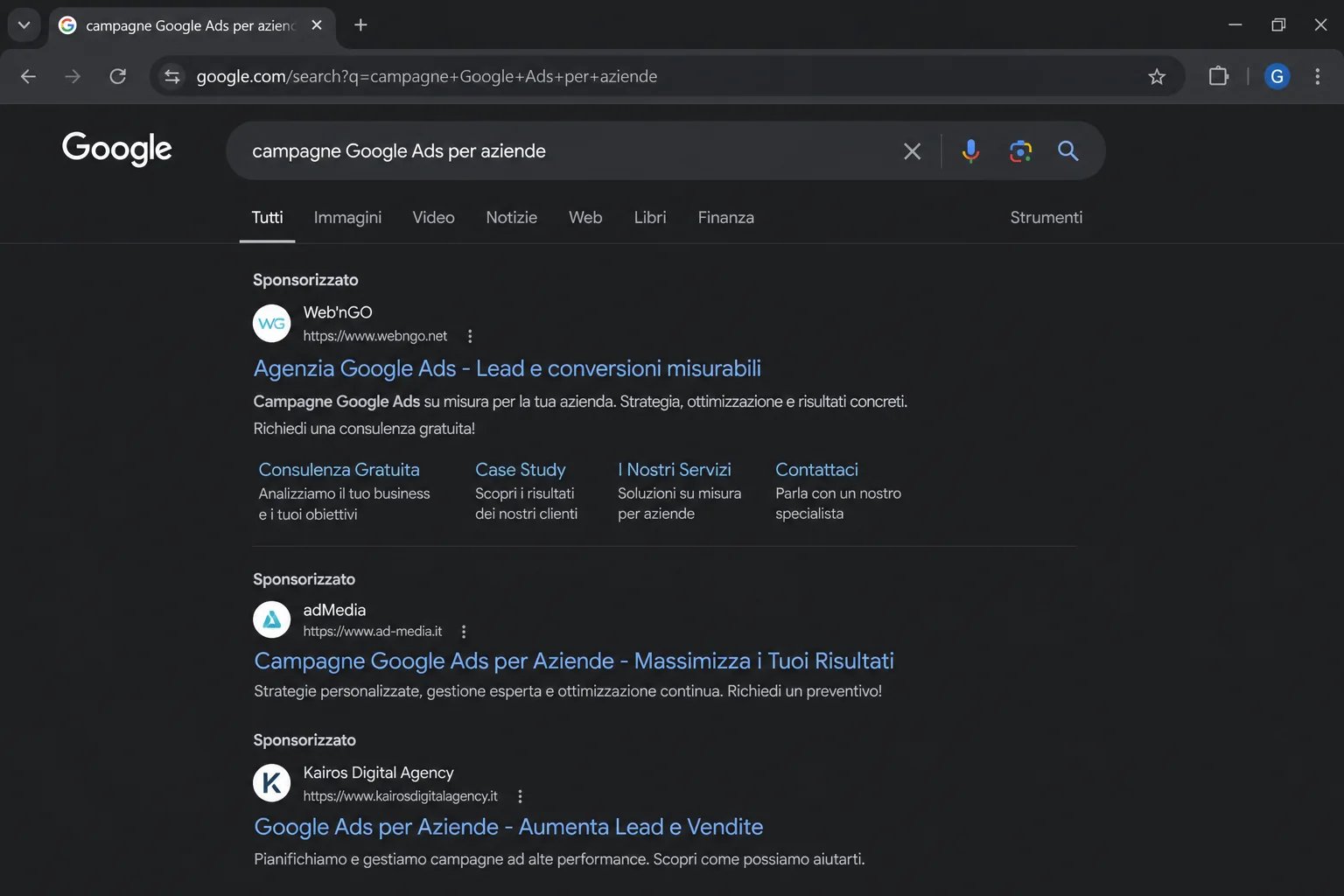This screenshot has width=1344, height=896.
Task: Open Campagne Google Ads per Aziende headline
Action: click(574, 661)
